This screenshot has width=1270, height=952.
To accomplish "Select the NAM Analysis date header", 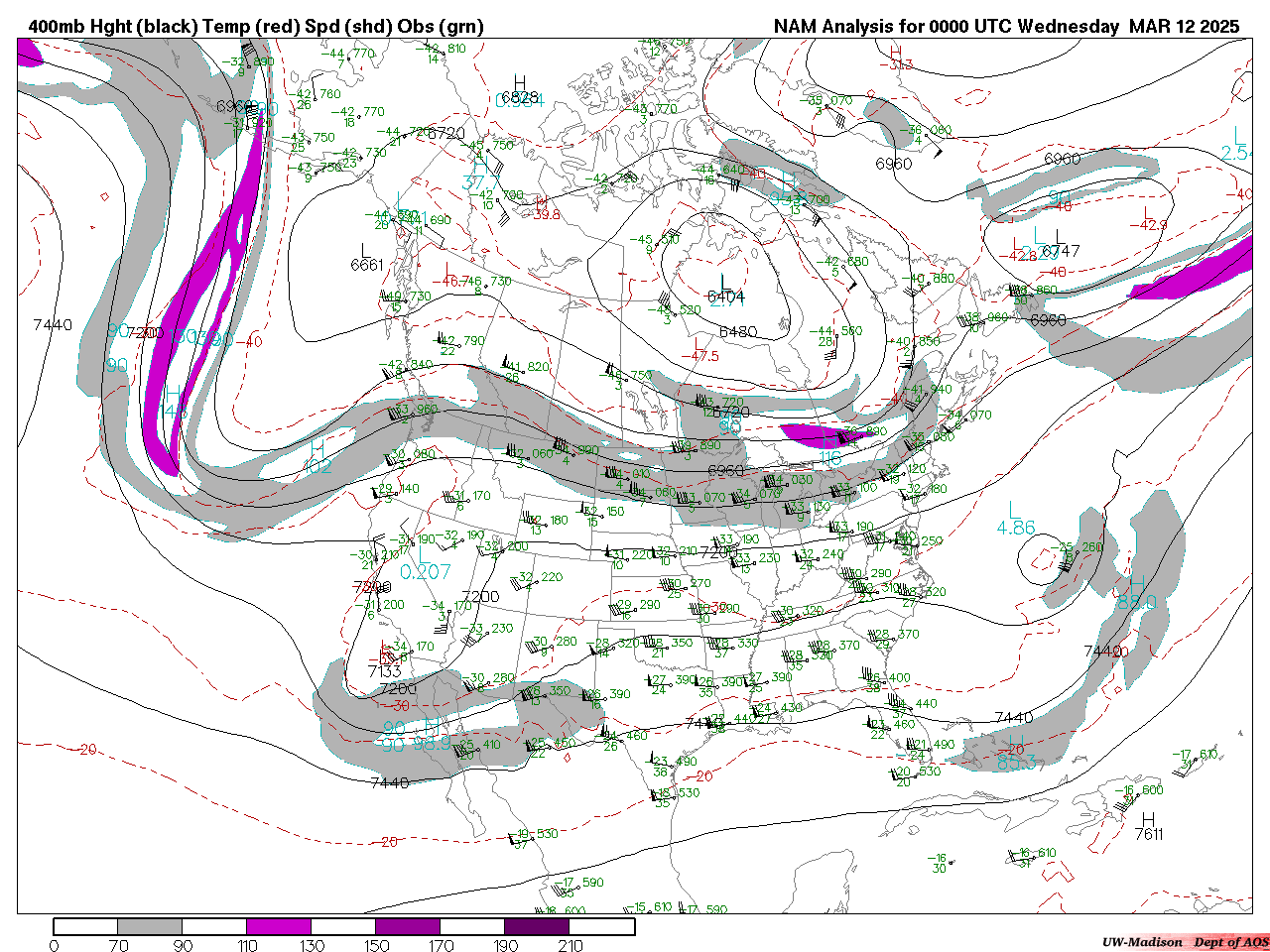I will 1006,27.
